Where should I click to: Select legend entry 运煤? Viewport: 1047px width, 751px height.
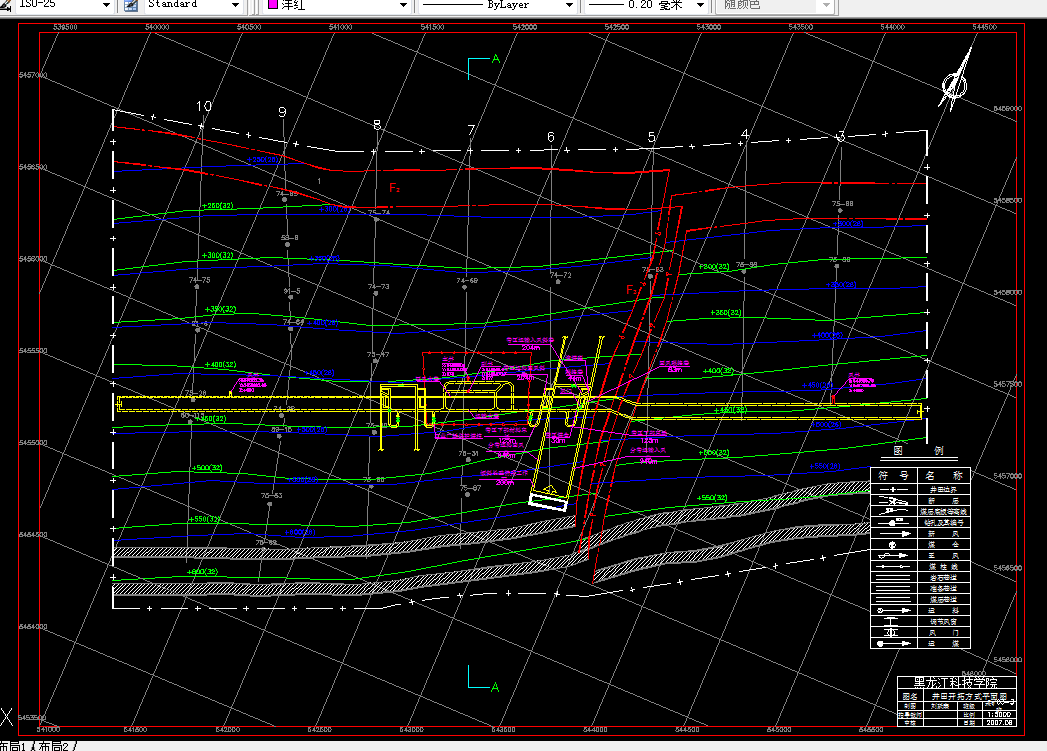coord(943,644)
